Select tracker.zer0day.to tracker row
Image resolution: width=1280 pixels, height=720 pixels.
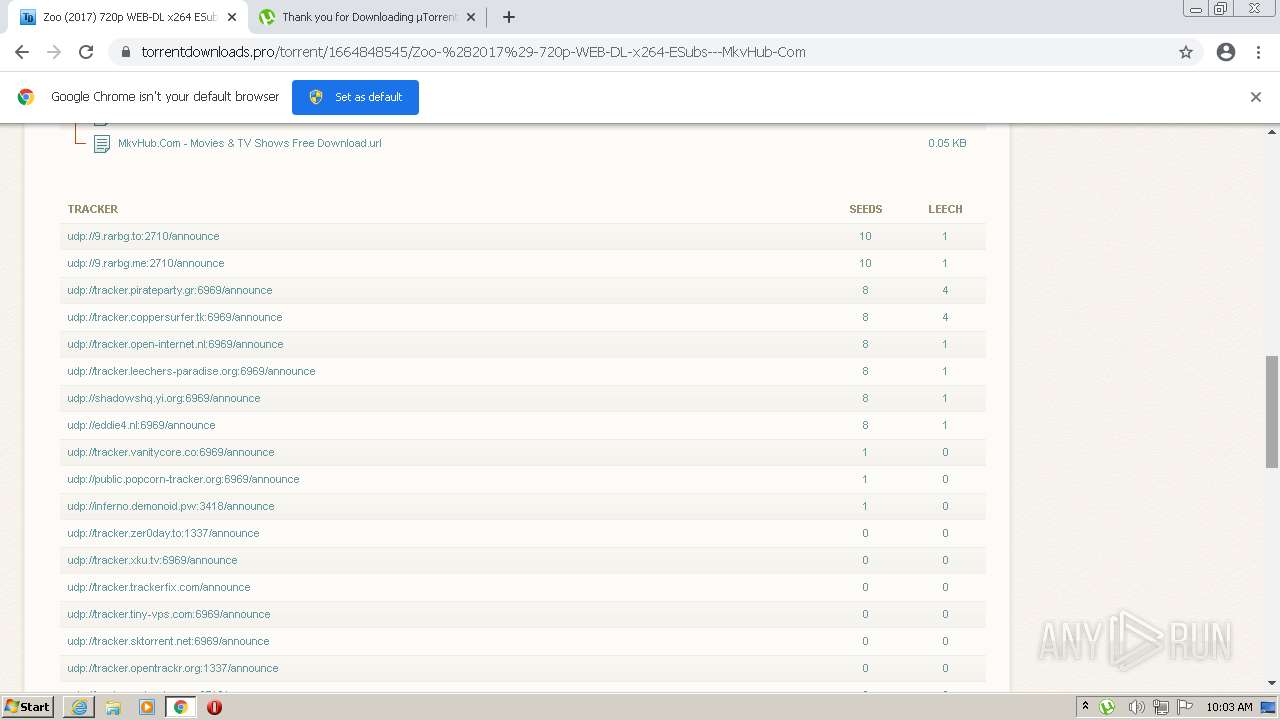(x=523, y=533)
